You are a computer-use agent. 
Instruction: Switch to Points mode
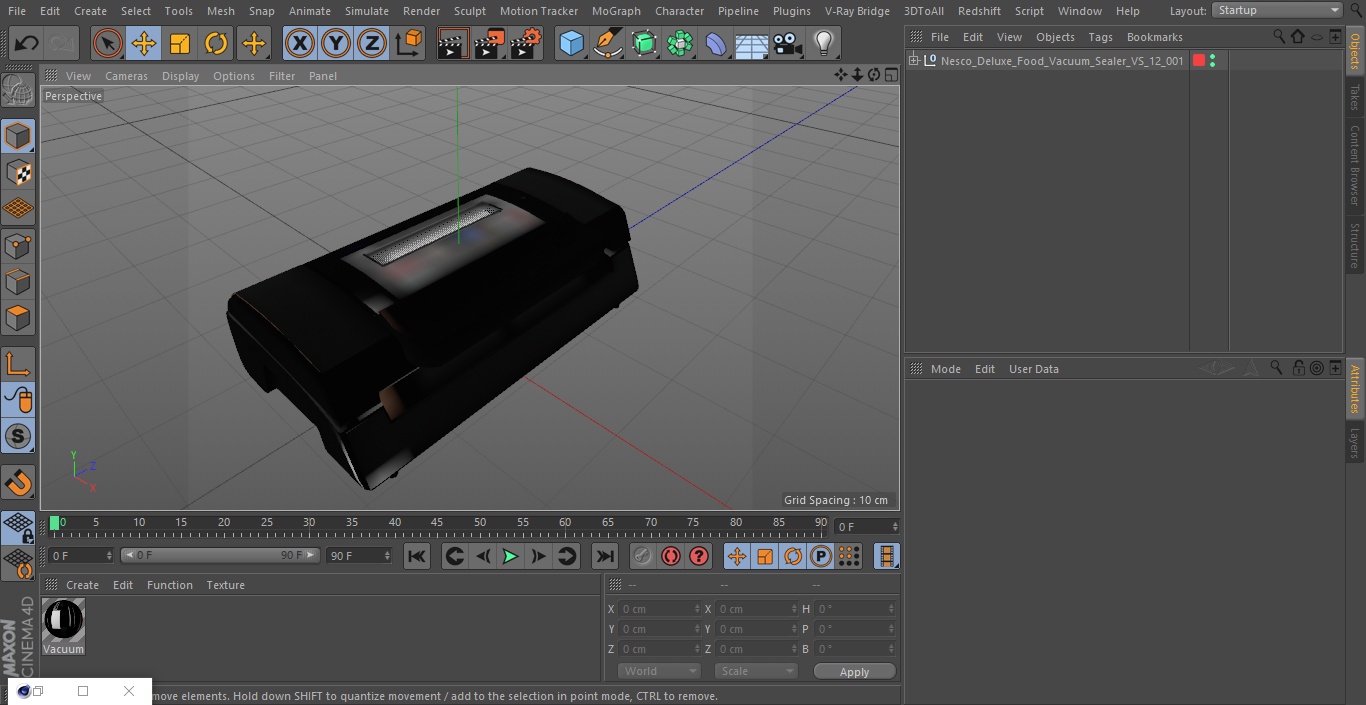click(x=18, y=246)
